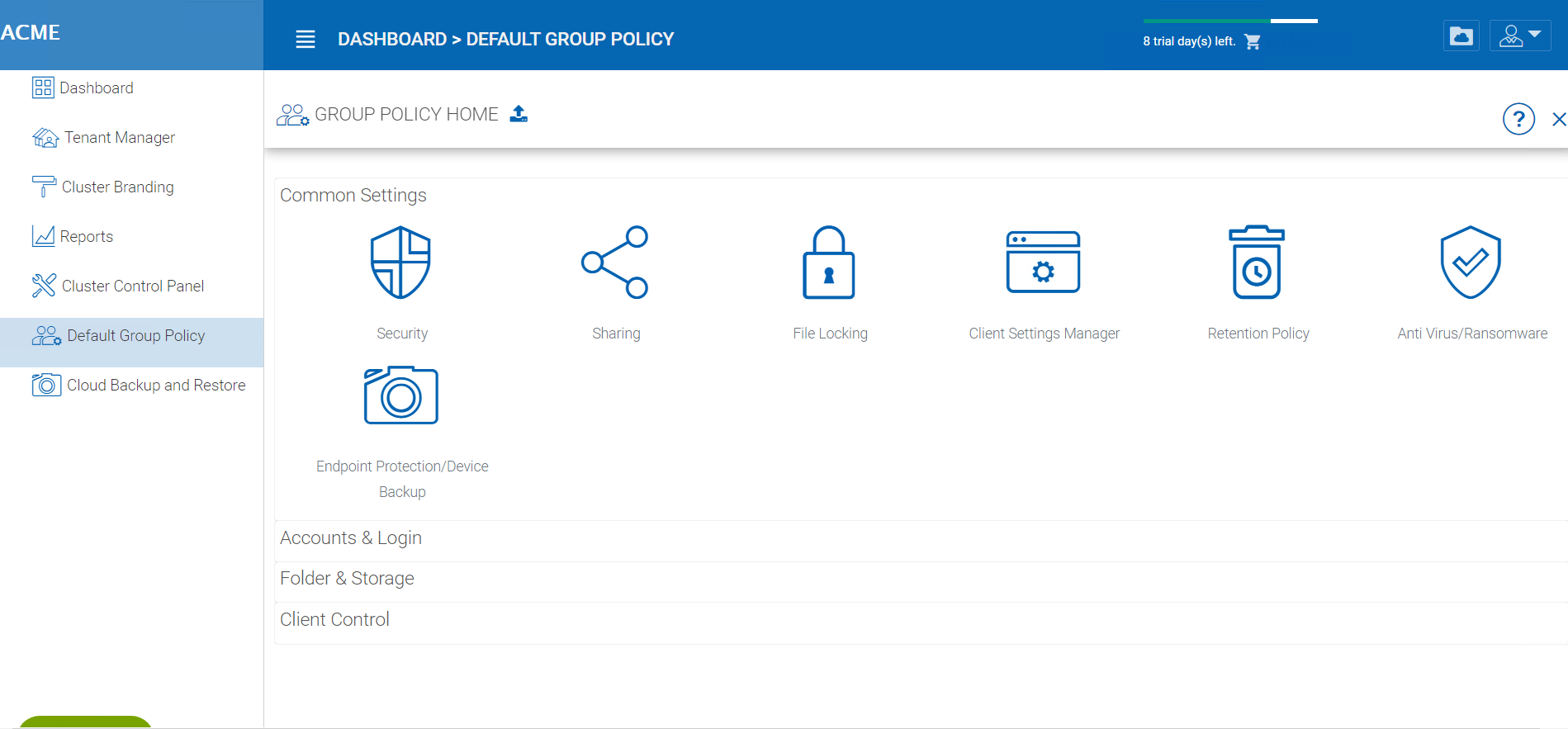1568x729 pixels.
Task: Click the Sharing label link
Action: coord(616,334)
